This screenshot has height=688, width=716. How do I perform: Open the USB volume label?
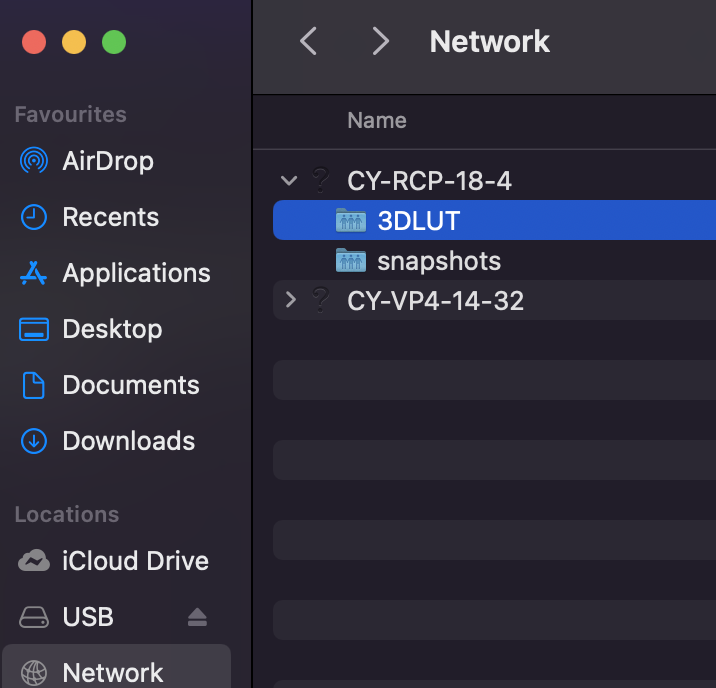pos(88,617)
